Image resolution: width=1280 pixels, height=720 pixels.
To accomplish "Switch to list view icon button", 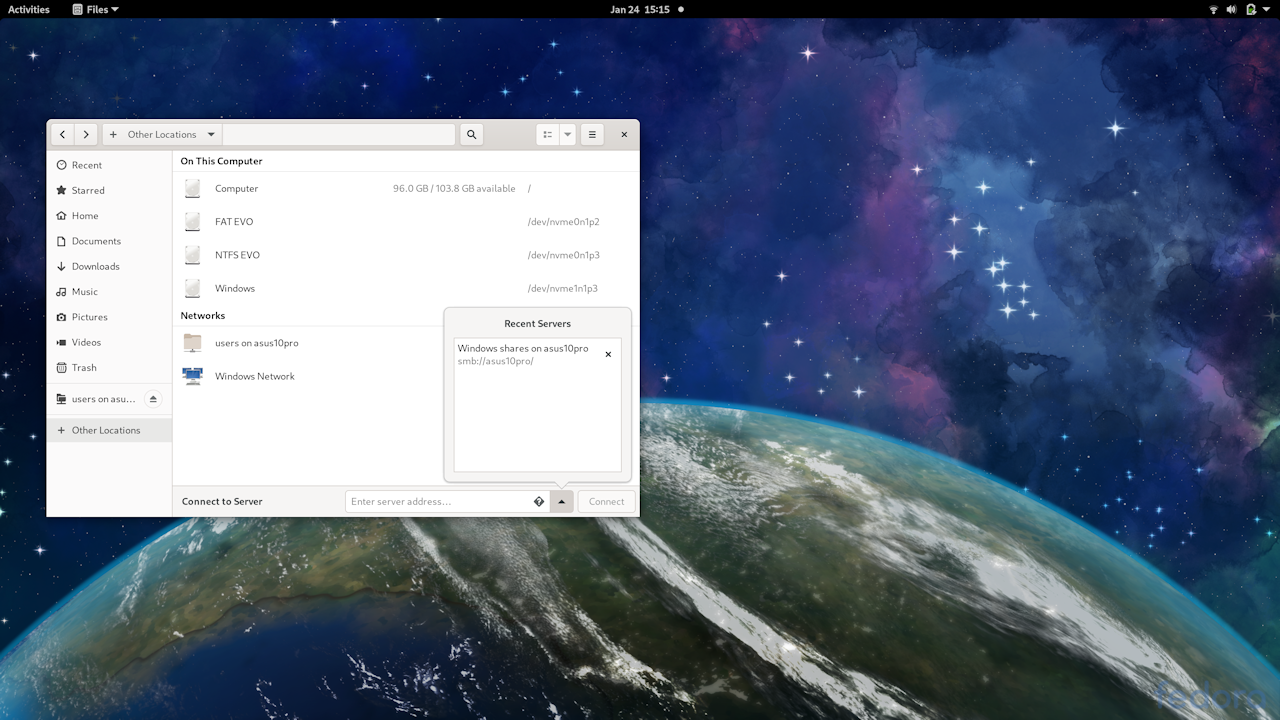I will [x=547, y=134].
